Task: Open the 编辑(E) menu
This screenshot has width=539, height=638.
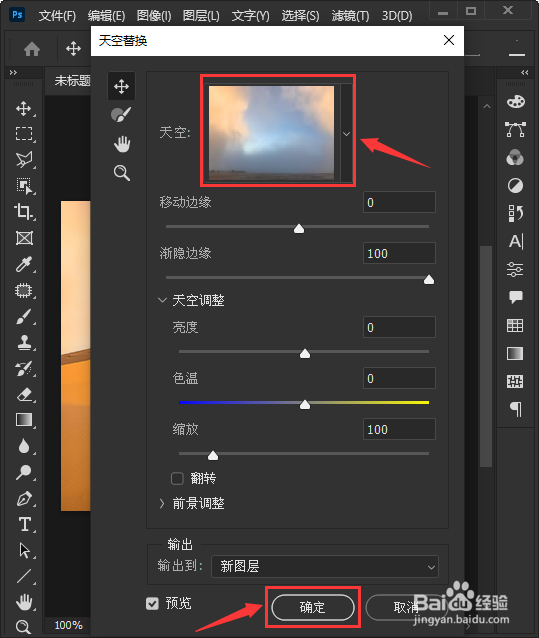Action: (106, 15)
